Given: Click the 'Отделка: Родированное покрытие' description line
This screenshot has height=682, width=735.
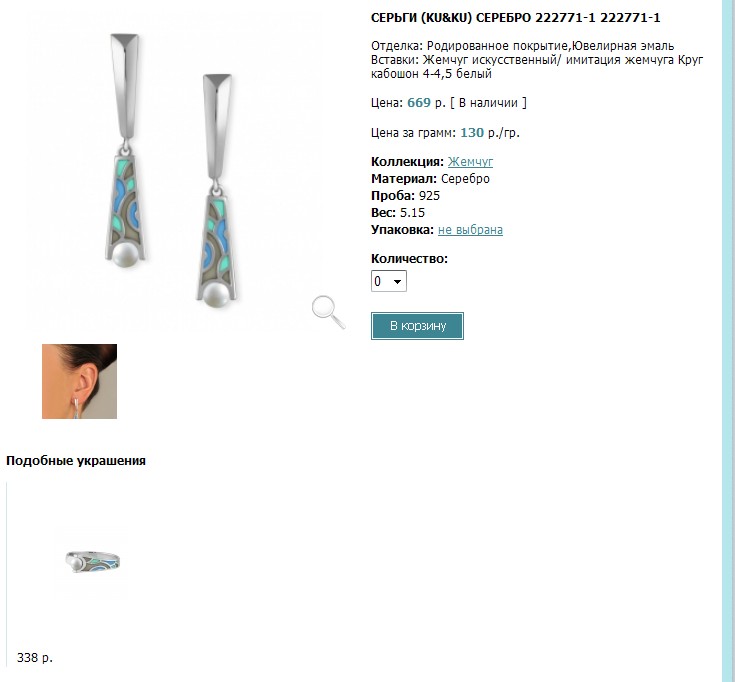Looking at the screenshot, I should click(x=523, y=46).
